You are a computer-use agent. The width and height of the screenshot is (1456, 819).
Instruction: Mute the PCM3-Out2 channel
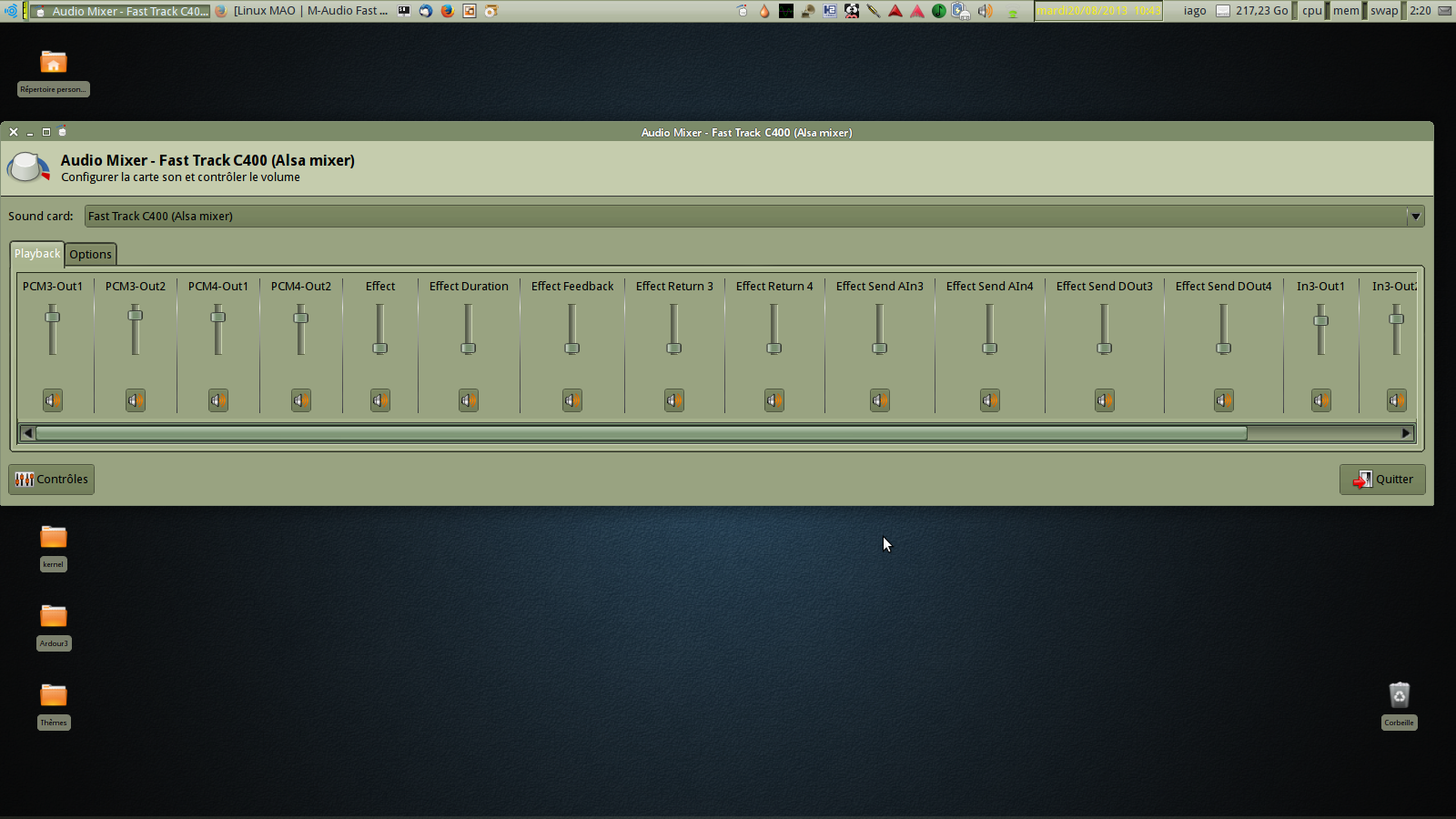[136, 400]
